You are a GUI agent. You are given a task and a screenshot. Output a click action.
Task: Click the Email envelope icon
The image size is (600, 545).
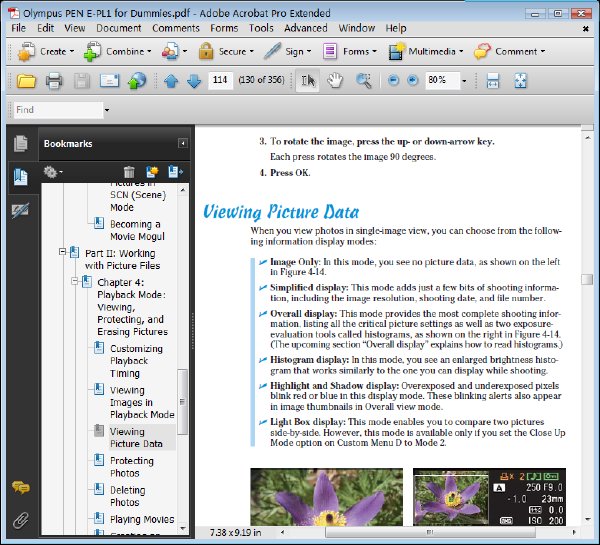(x=109, y=81)
